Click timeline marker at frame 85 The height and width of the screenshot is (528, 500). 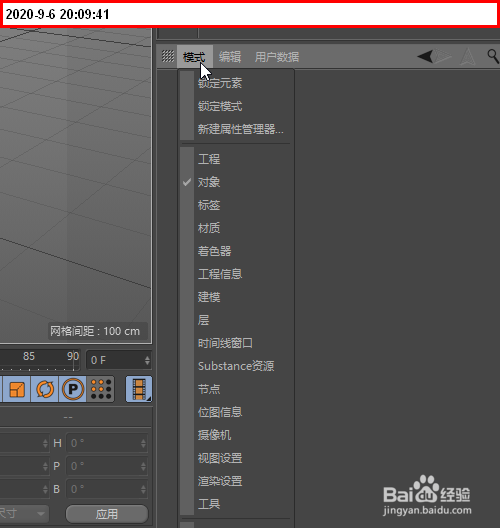coord(29,356)
